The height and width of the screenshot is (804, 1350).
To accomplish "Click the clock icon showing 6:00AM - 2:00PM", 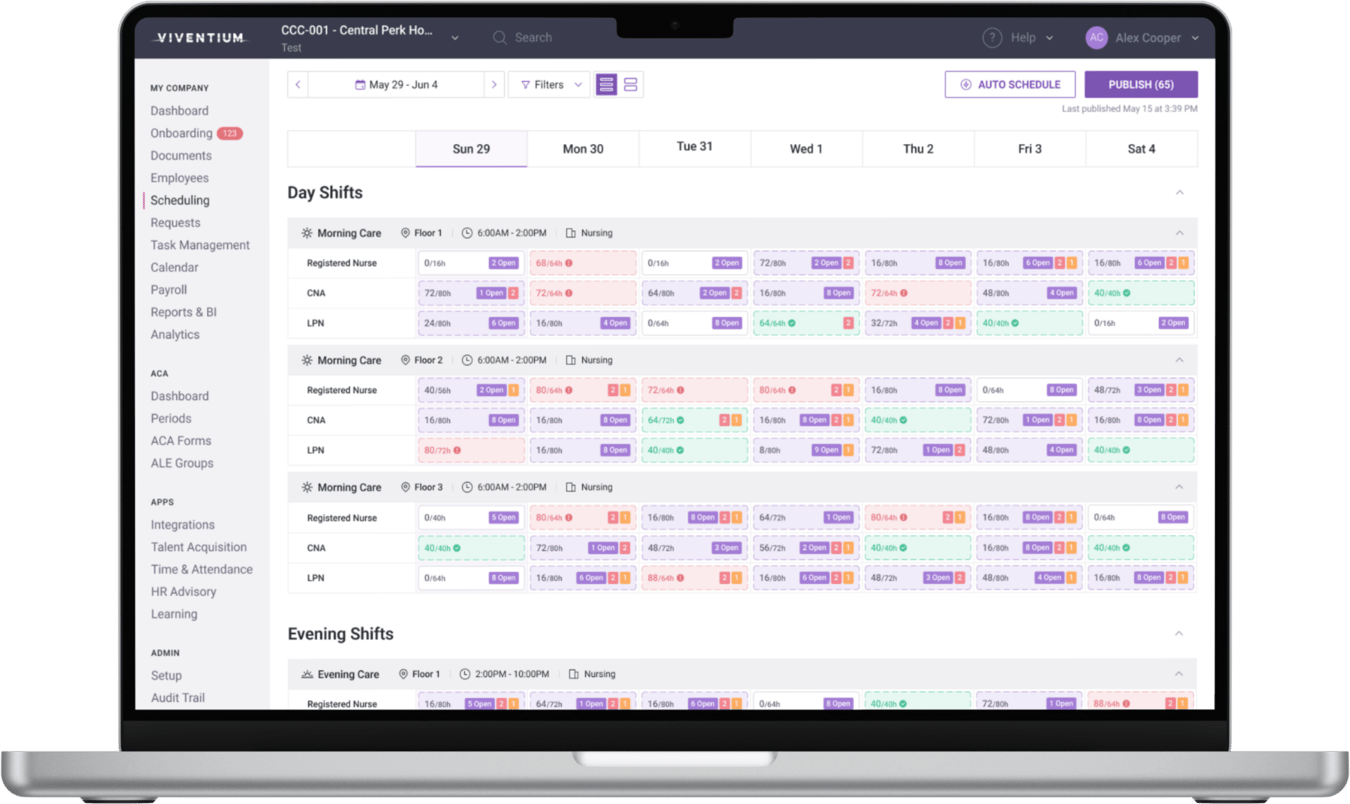I will [465, 232].
